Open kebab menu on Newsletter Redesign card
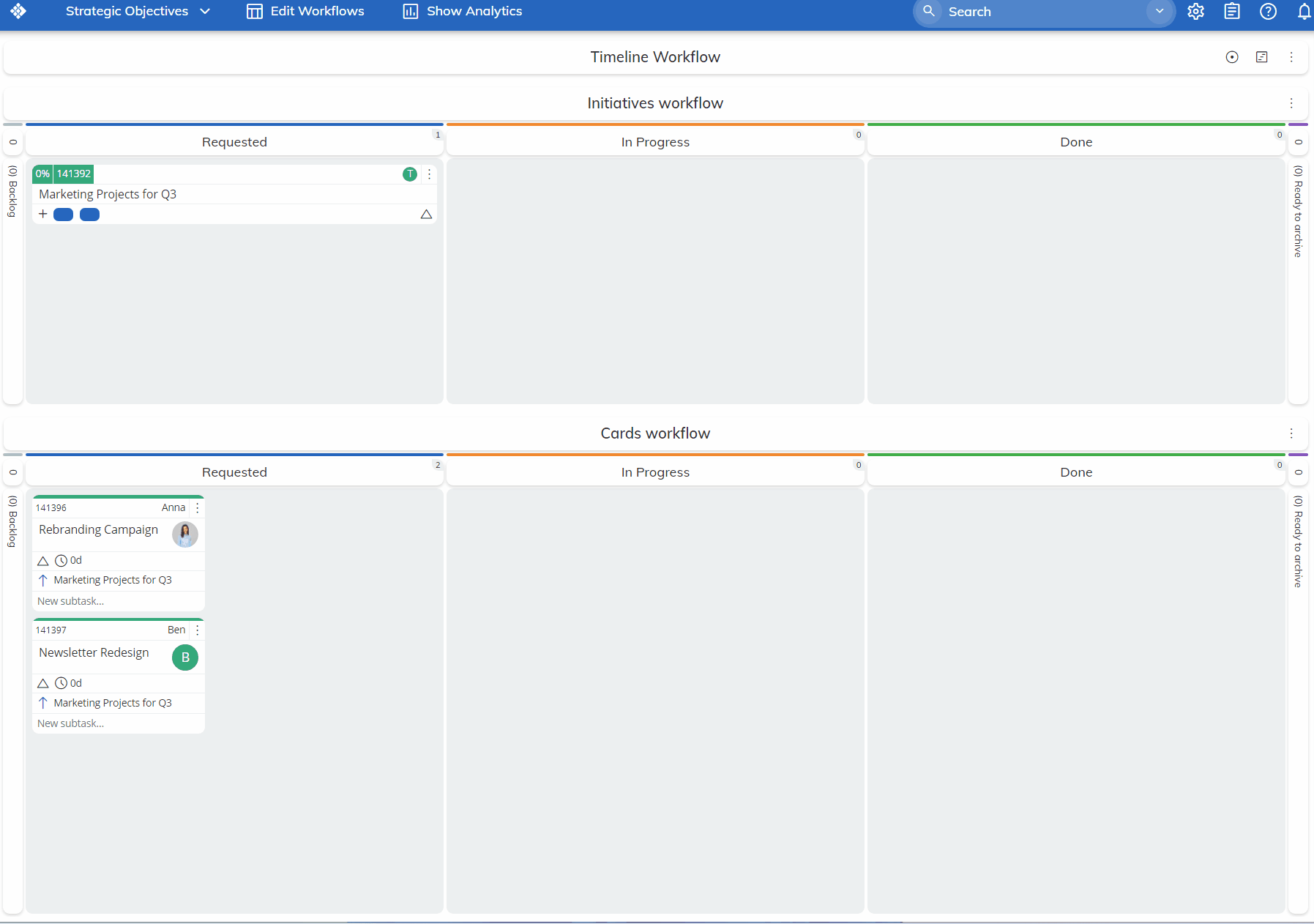The image size is (1314, 924). (196, 630)
